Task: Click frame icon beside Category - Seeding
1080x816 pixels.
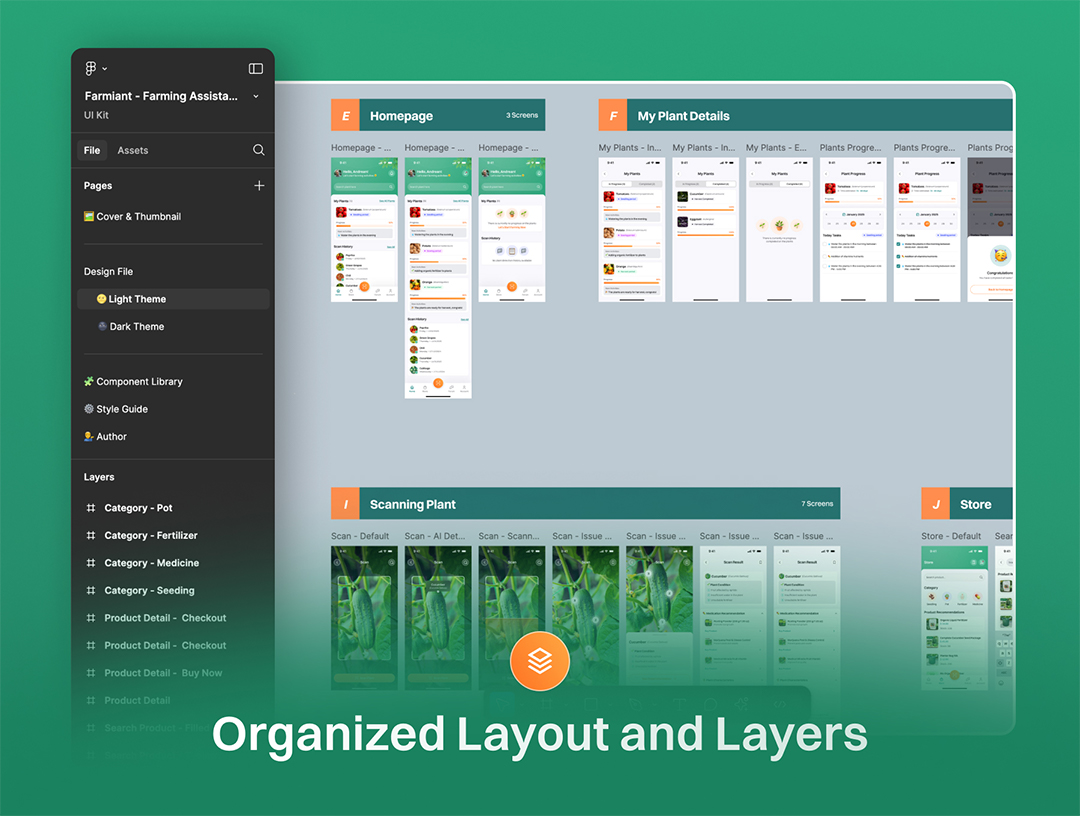Action: pos(91,591)
